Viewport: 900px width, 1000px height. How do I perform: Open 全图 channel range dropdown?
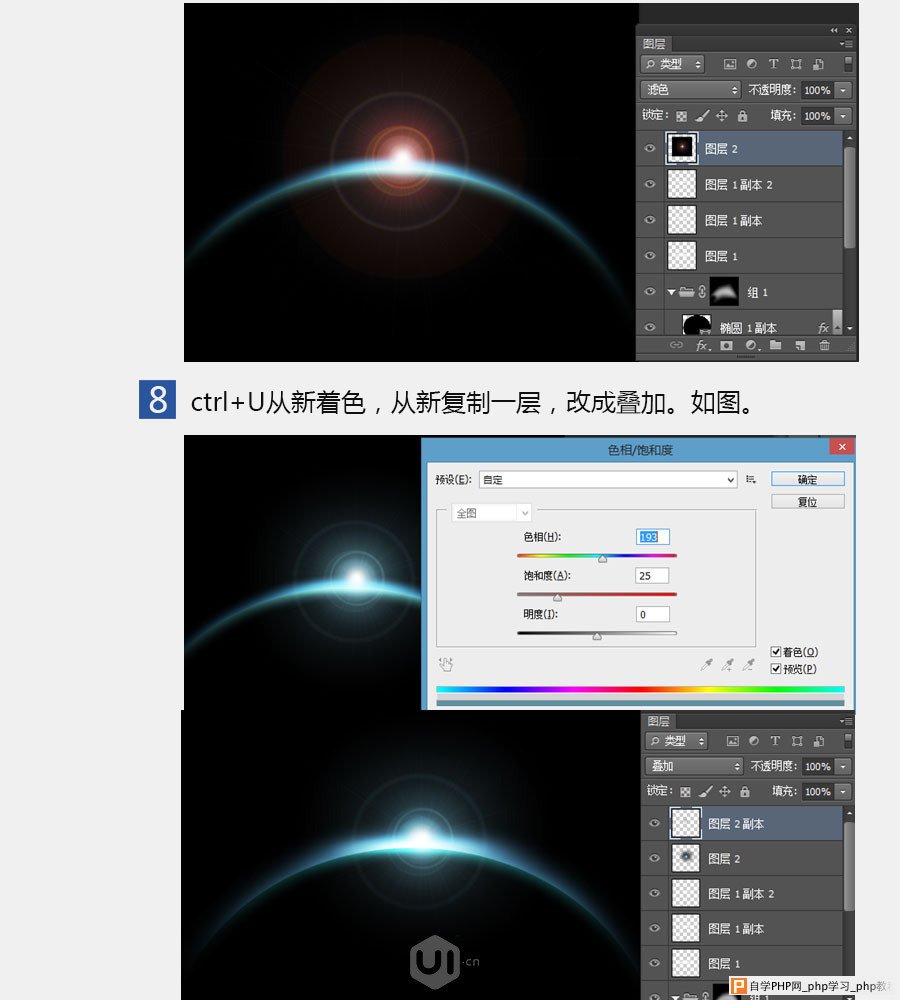point(491,513)
